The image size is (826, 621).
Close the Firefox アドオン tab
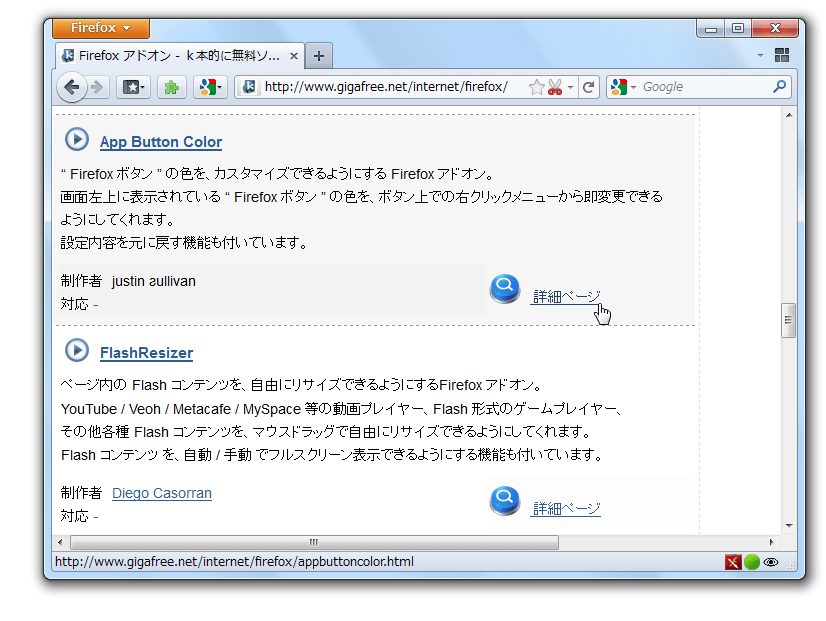click(294, 56)
